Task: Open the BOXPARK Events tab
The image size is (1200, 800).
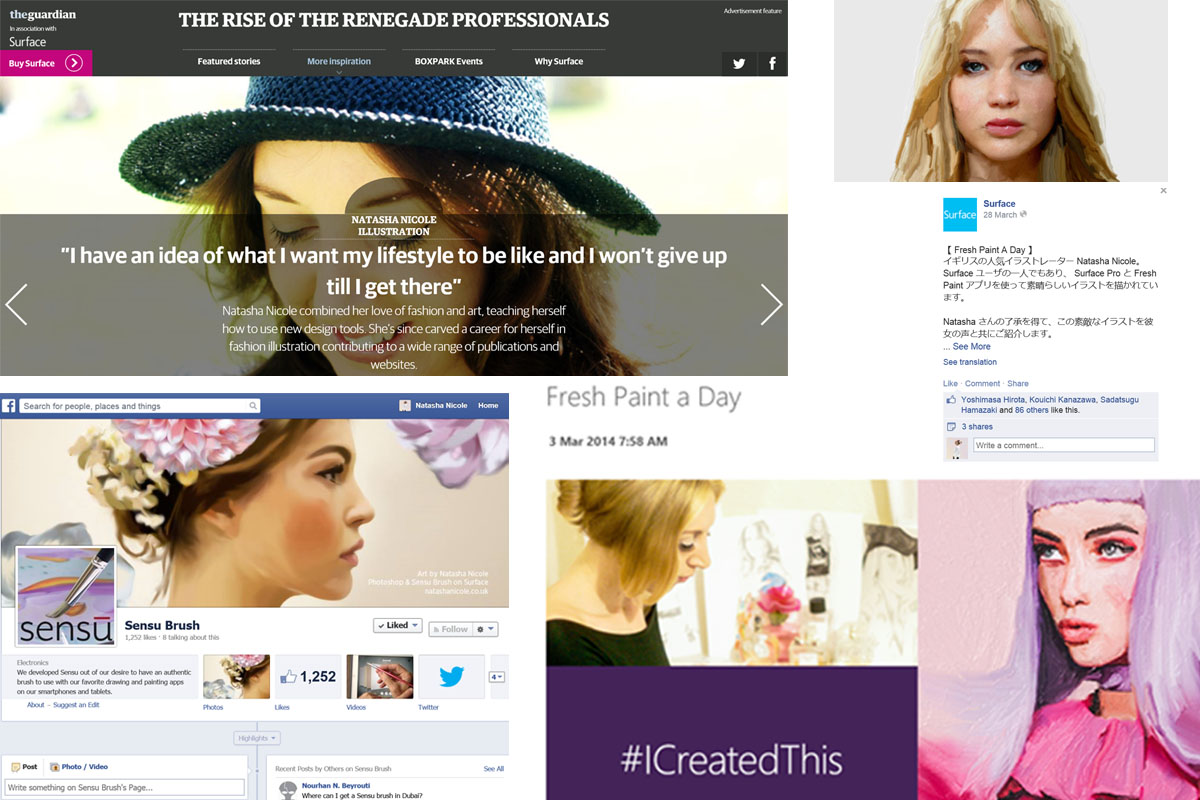Action: click(449, 61)
